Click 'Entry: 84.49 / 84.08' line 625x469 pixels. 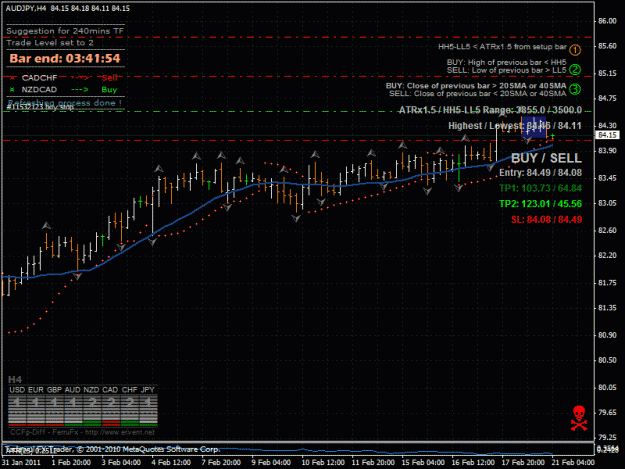(x=540, y=173)
